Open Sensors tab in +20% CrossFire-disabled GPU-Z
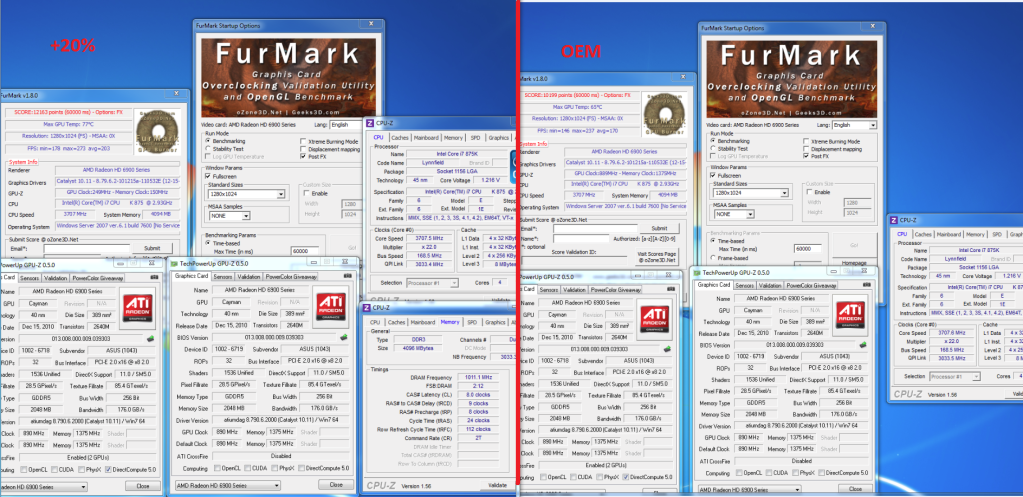This screenshot has height=497, width=1023. click(x=222, y=277)
